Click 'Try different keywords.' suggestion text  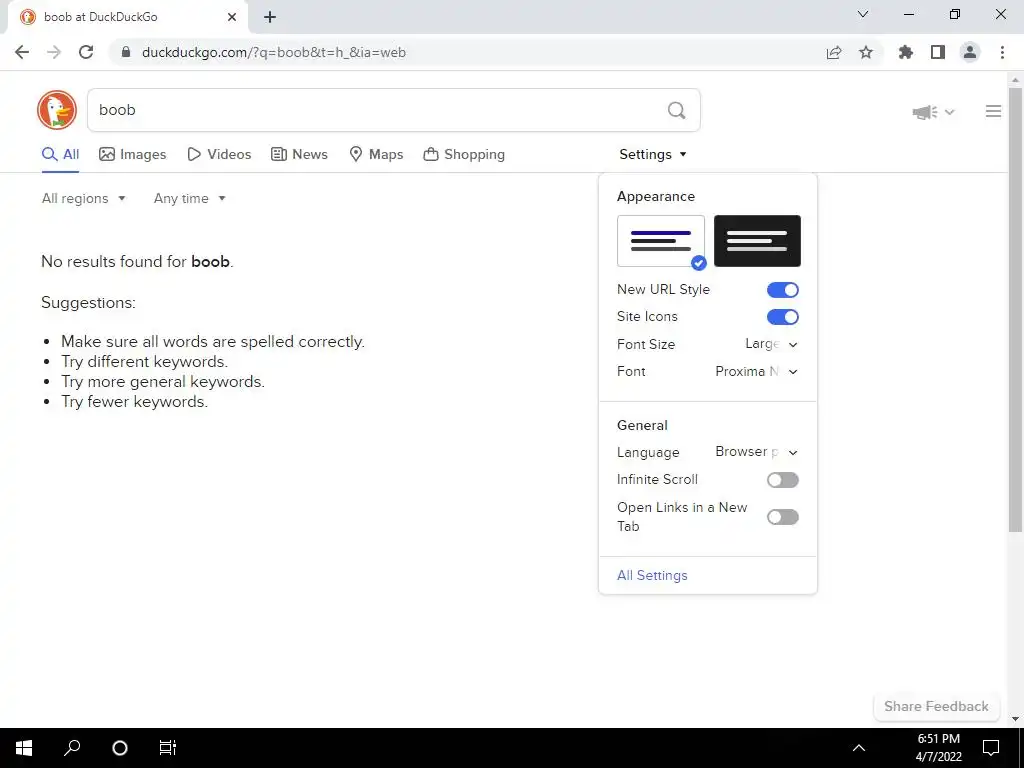click(x=144, y=362)
